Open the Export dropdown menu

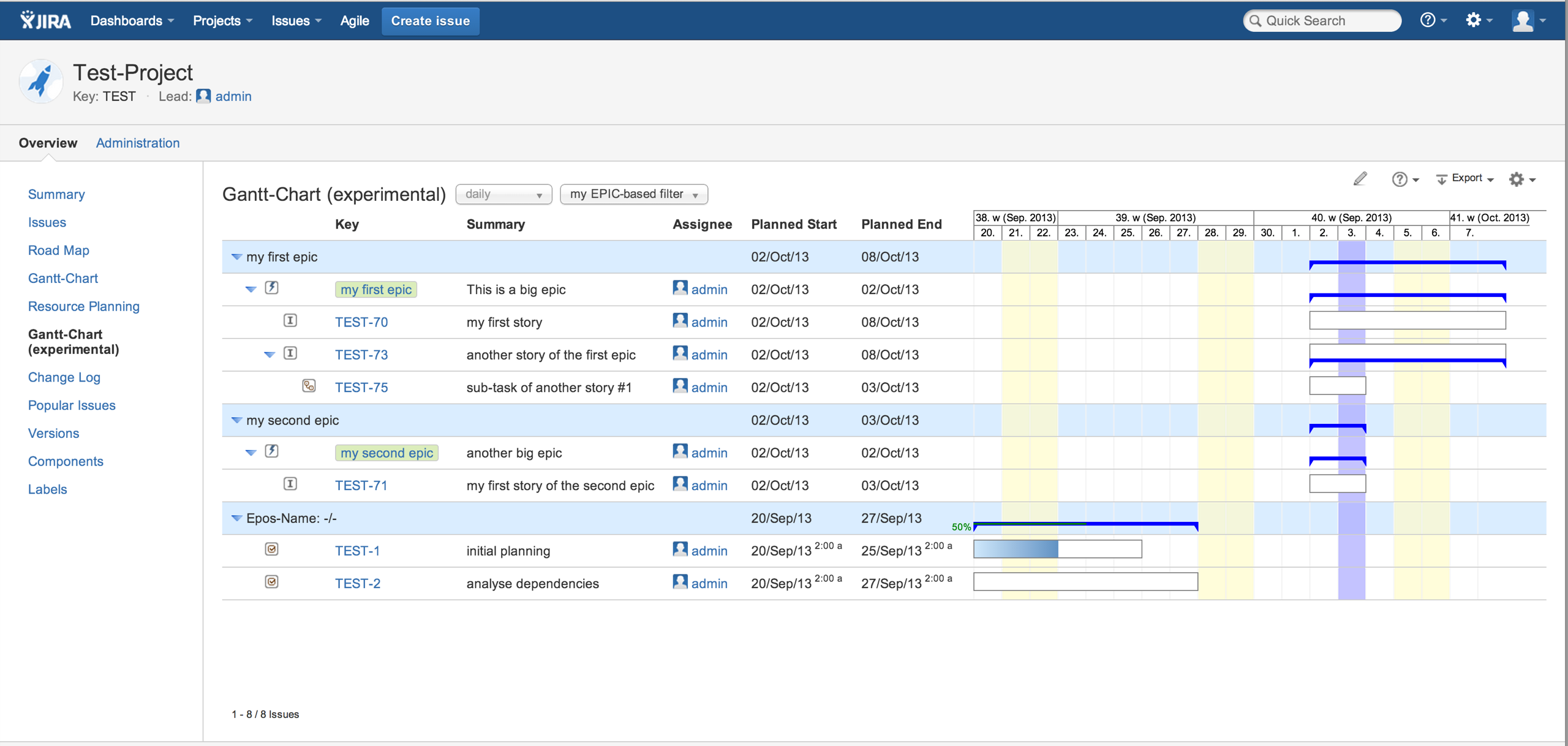click(x=1464, y=179)
